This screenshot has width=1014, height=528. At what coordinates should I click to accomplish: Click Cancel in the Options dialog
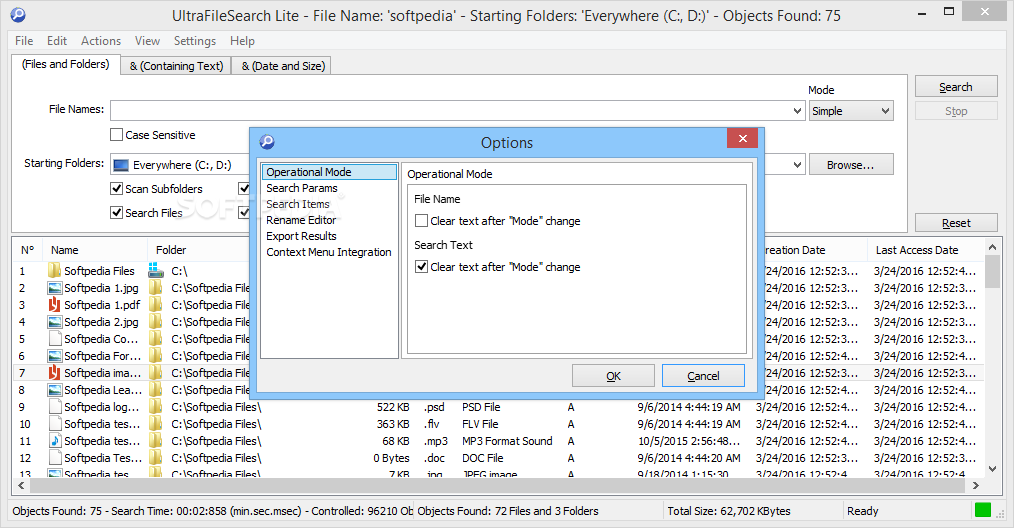point(703,376)
